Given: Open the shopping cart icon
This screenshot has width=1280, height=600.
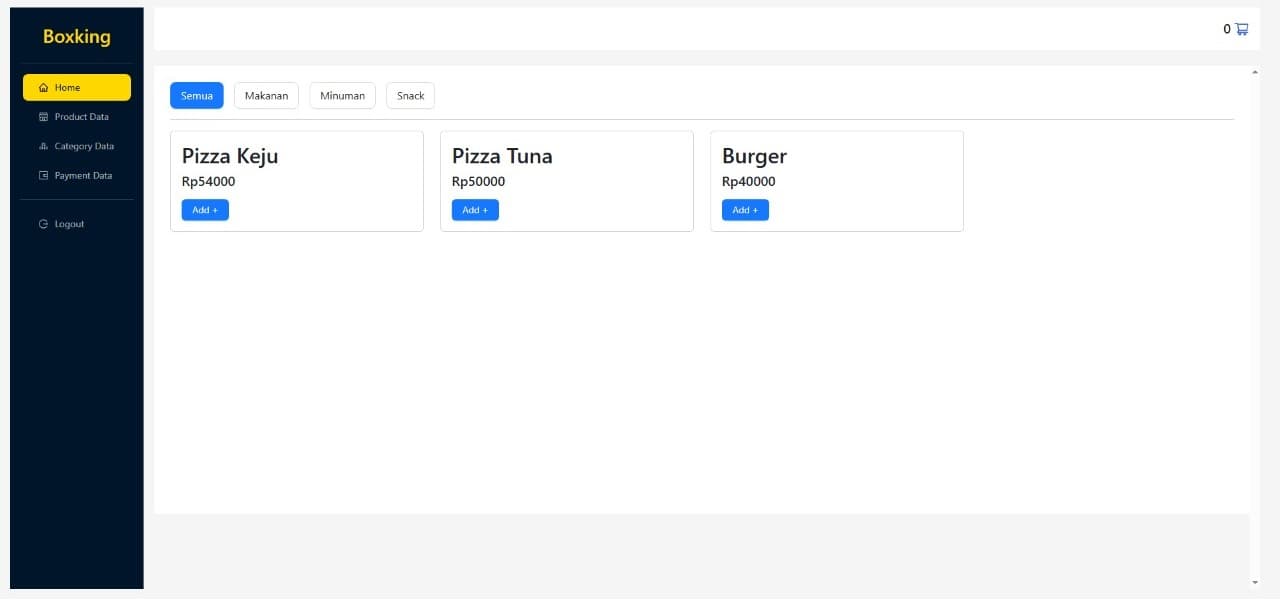Looking at the screenshot, I should 1242,29.
